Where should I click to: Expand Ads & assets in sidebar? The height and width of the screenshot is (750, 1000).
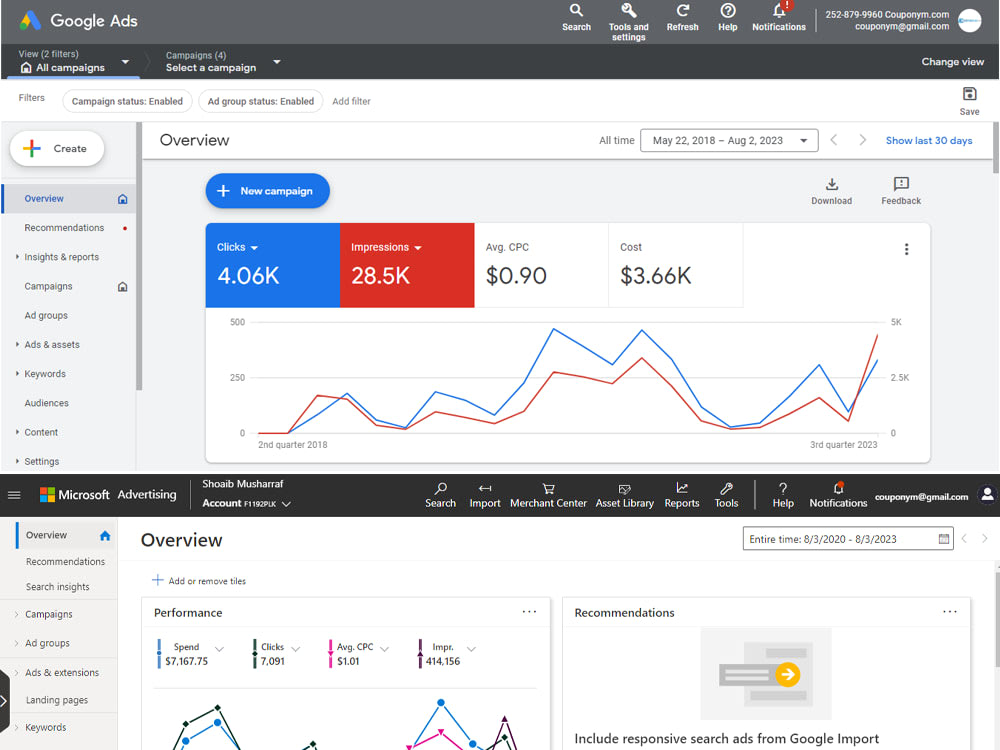[x=17, y=344]
